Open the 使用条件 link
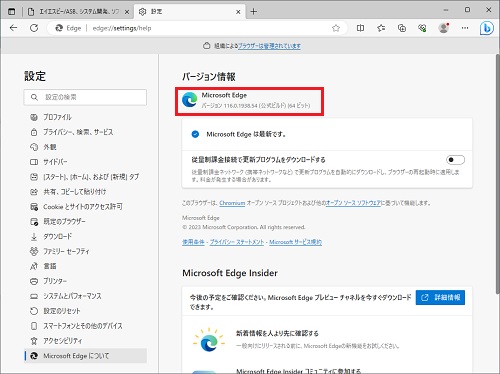This screenshot has height=374, width=500. (193, 242)
